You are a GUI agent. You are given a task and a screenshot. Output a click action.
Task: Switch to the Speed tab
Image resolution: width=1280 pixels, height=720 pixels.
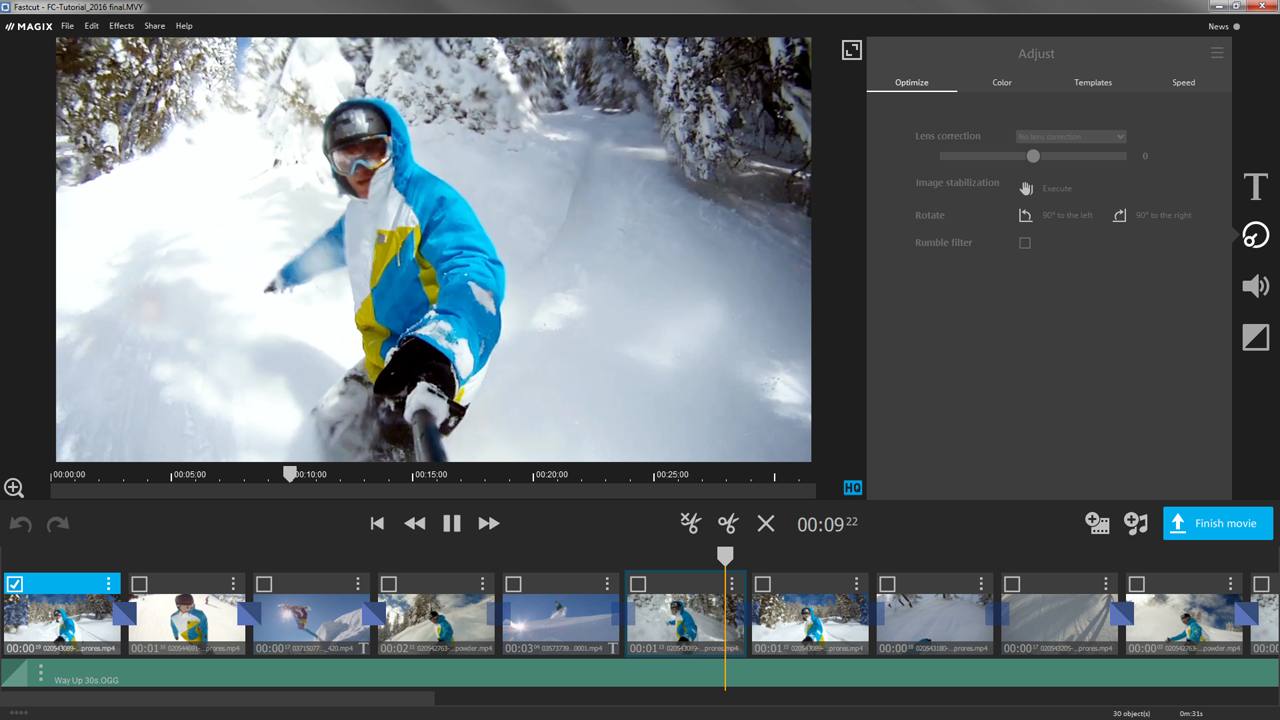pyautogui.click(x=1184, y=83)
